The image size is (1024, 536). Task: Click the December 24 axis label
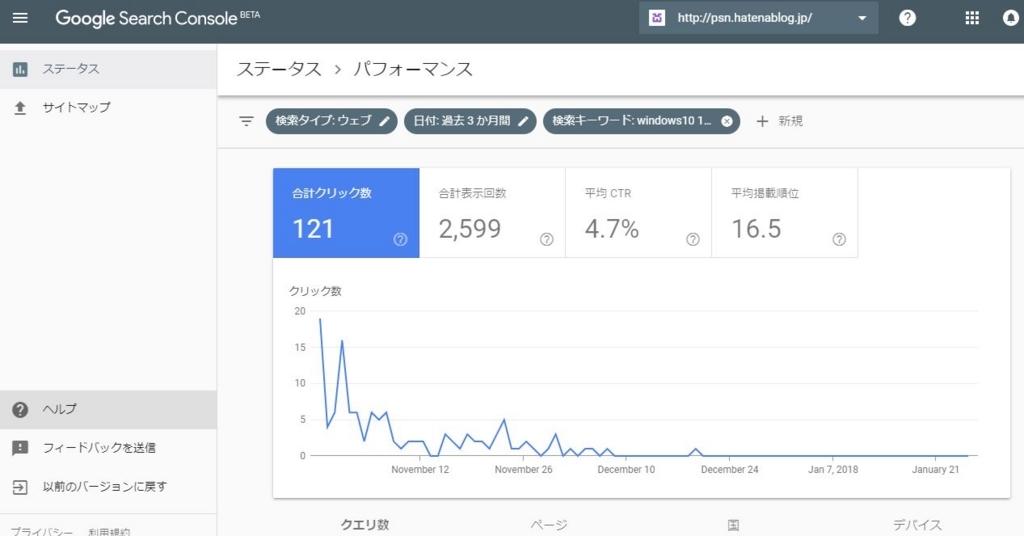(x=729, y=469)
